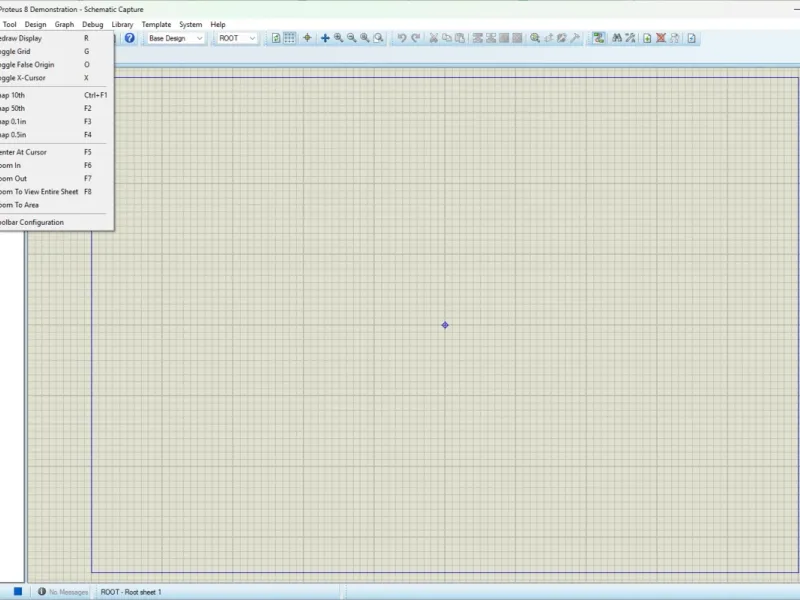Image resolution: width=800 pixels, height=600 pixels.
Task: Select Snap 10th menu entry
Action: [55, 95]
